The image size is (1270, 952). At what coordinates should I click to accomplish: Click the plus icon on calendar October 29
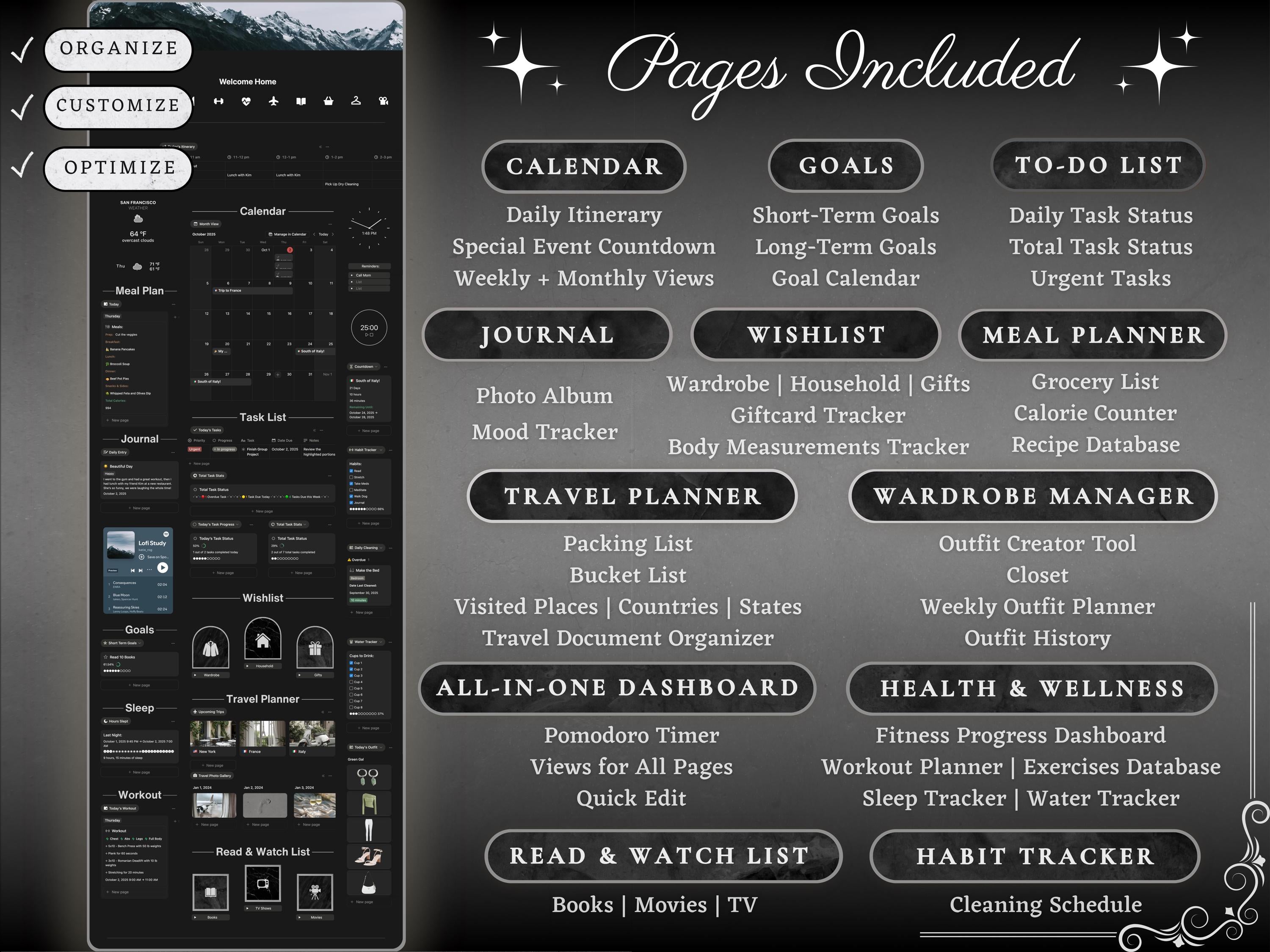click(278, 375)
